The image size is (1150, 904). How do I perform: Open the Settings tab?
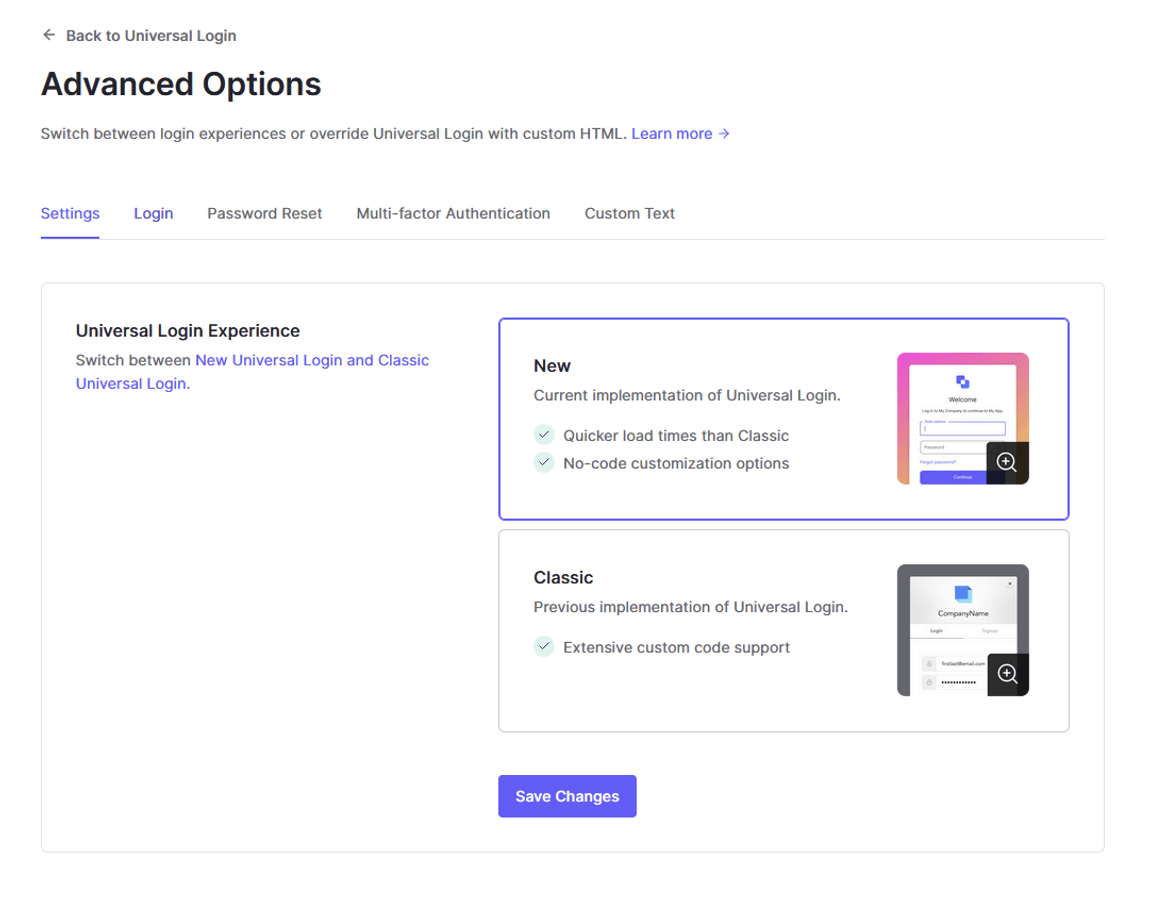click(70, 213)
